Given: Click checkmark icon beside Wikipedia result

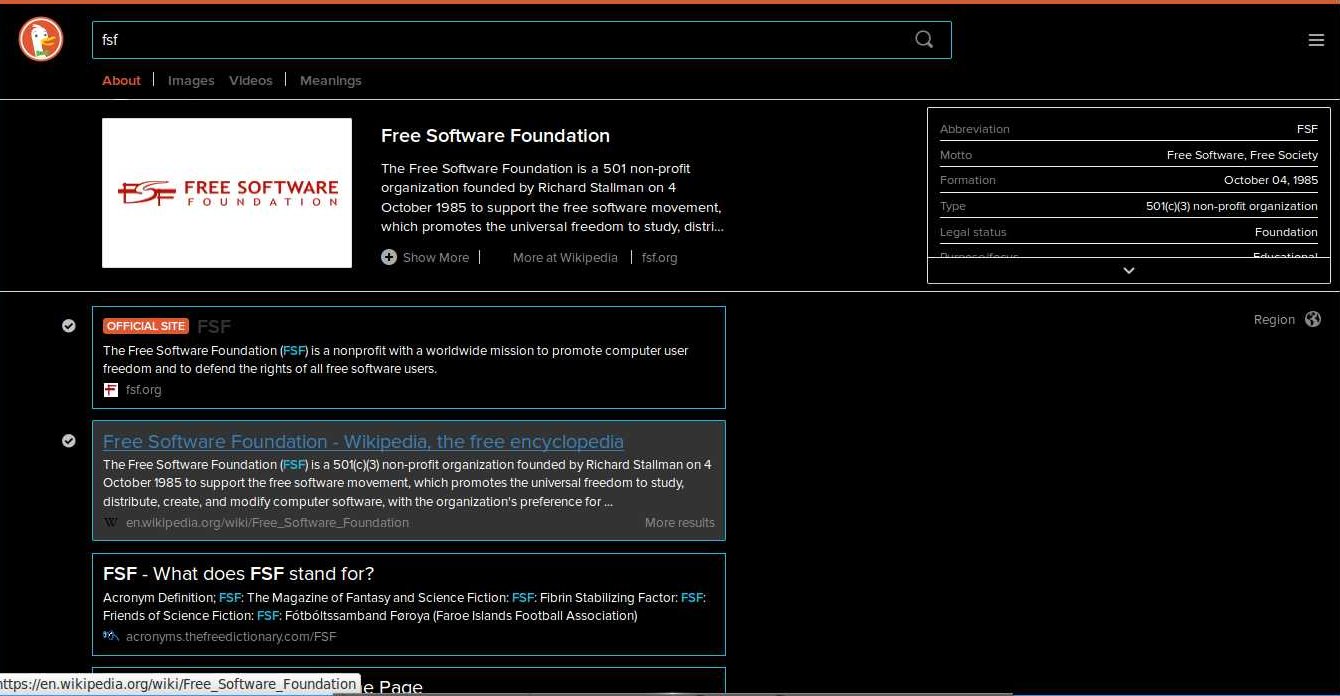Looking at the screenshot, I should (69, 441).
